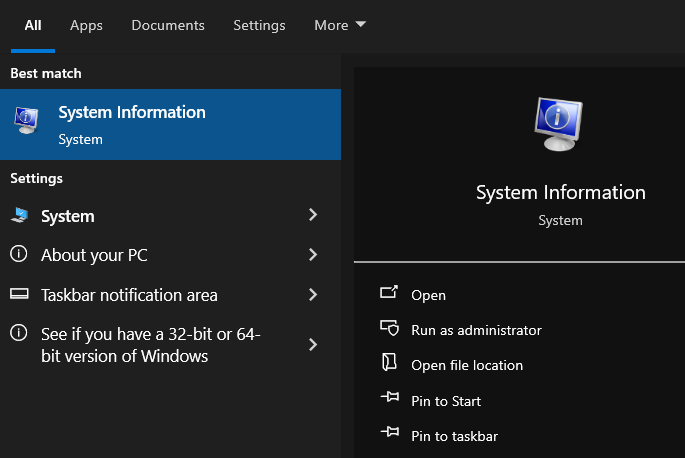Image resolution: width=685 pixels, height=458 pixels.
Task: Click the Pin to Start pin icon
Action: click(x=390, y=400)
